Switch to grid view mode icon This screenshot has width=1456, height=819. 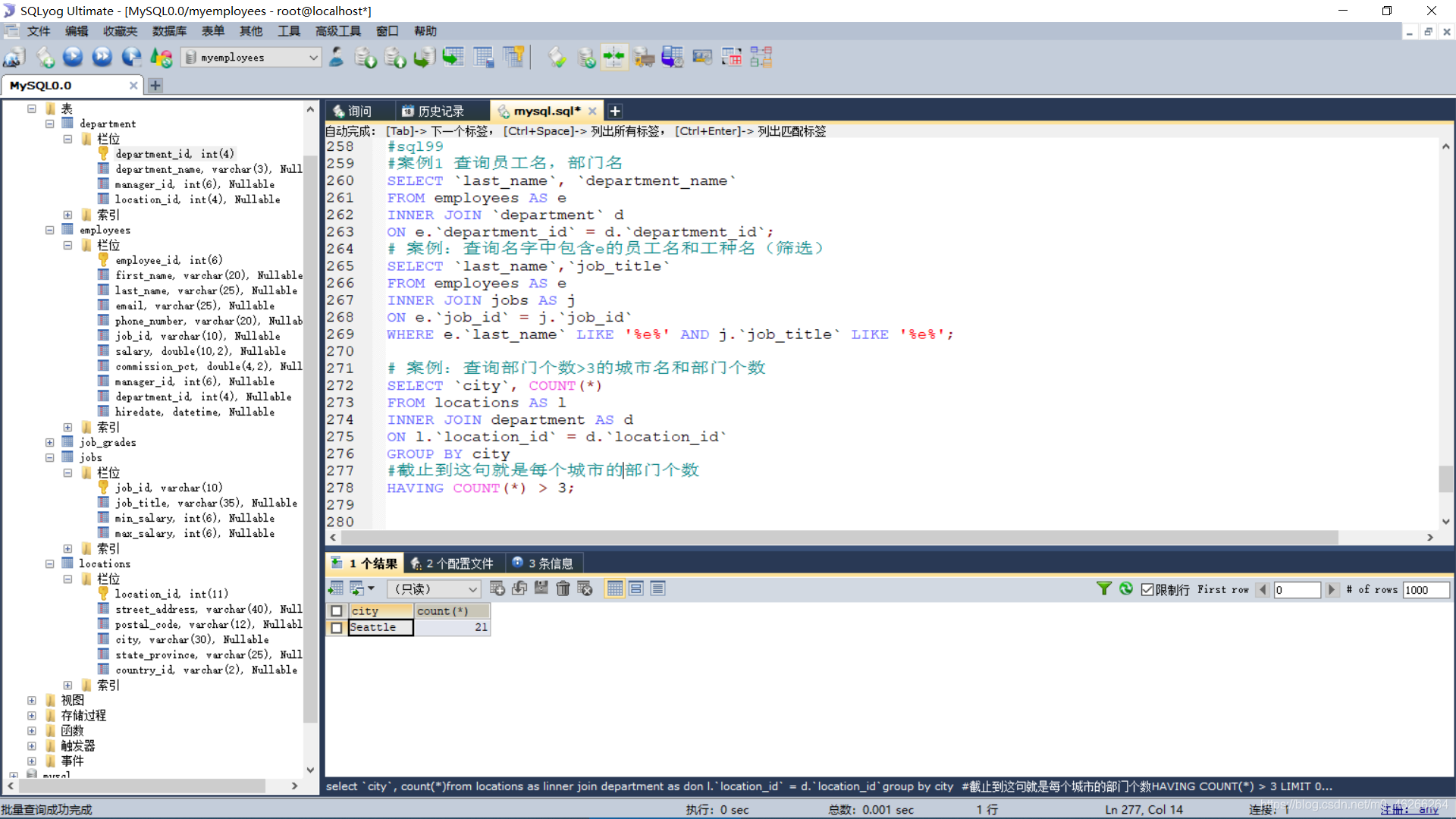point(615,588)
